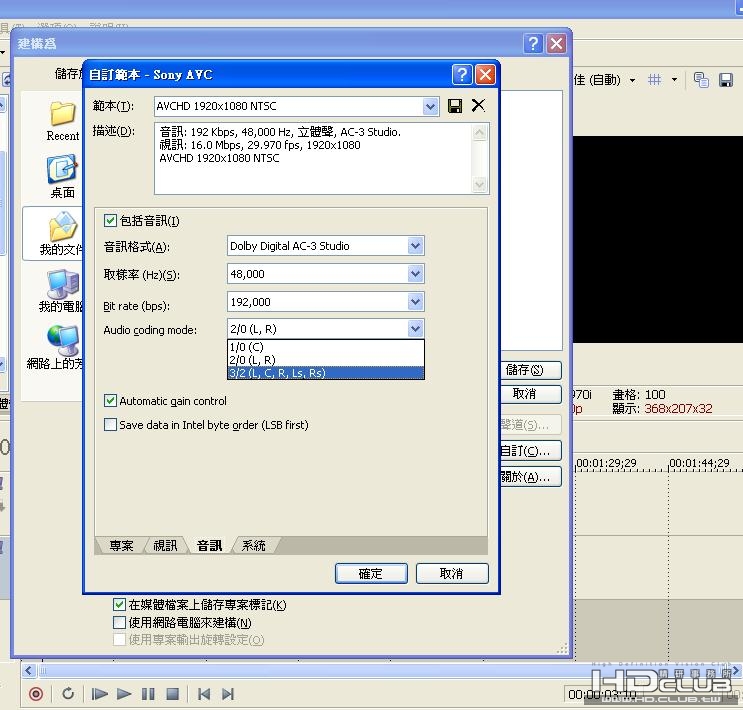The image size is (743, 710).
Task: Switch to 專案 project tab
Action: pyautogui.click(x=121, y=546)
